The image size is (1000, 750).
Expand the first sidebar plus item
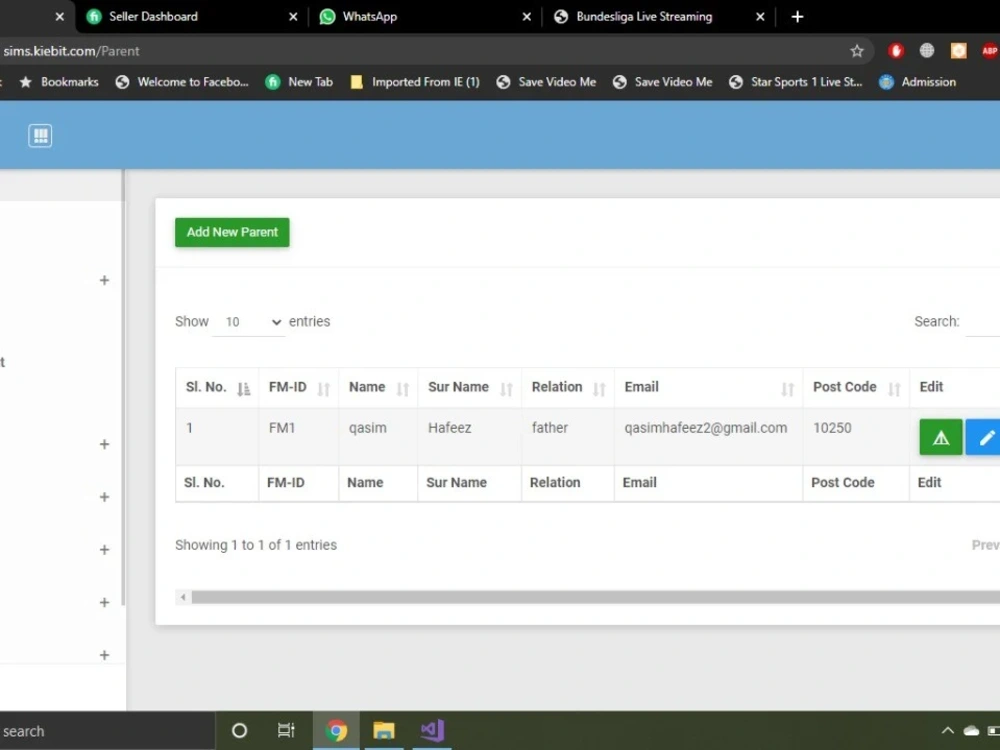pos(104,280)
